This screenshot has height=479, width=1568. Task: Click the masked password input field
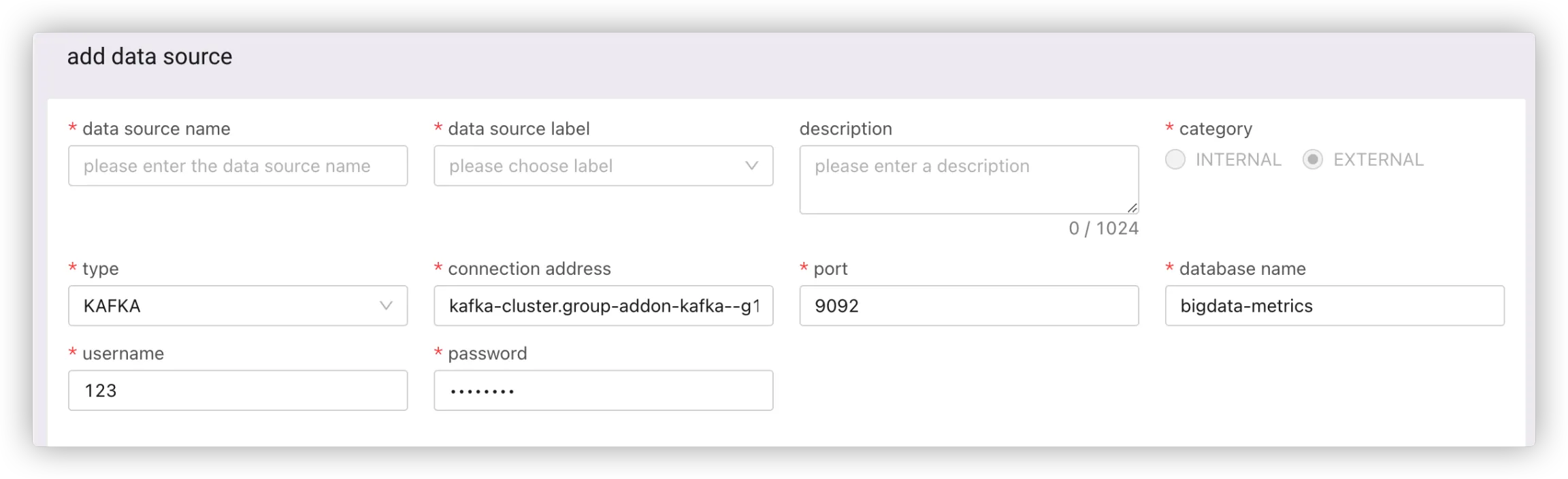pyautogui.click(x=603, y=391)
